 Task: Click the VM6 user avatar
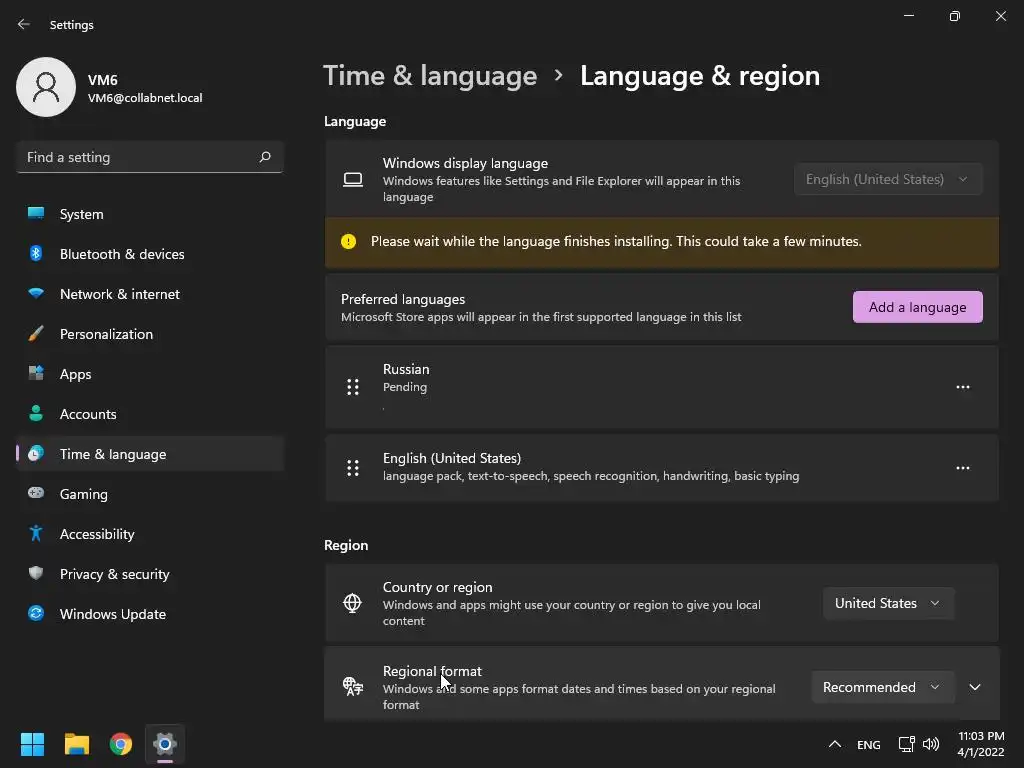pos(46,87)
